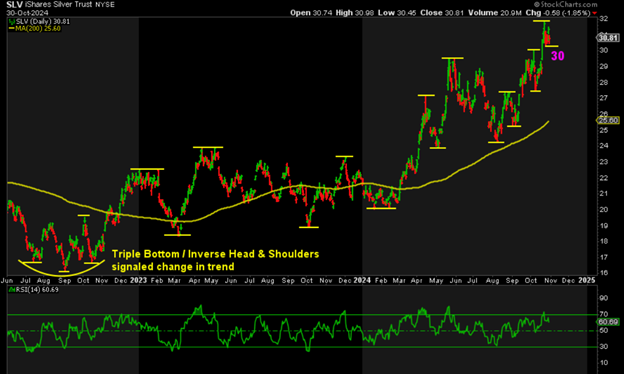Click the magenta 30 support label
Image resolution: width=624 pixels, height=374 pixels.
558,56
